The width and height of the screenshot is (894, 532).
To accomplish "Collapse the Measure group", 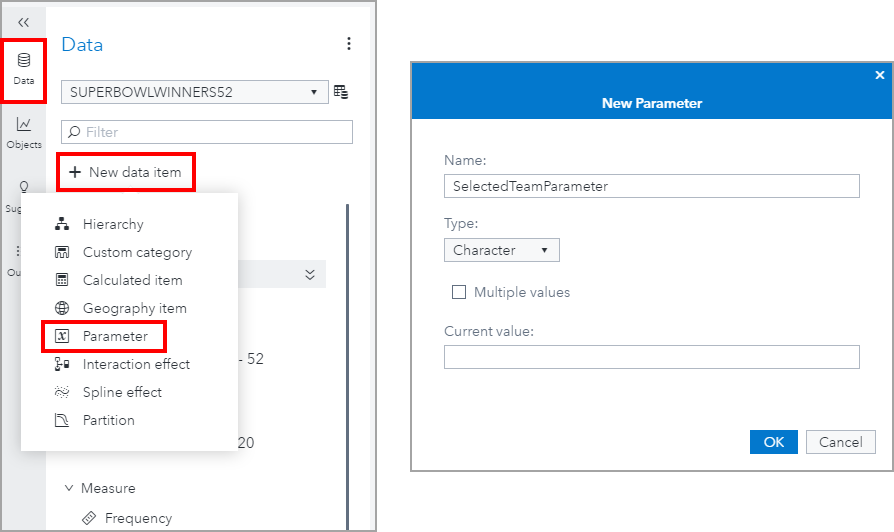I will pos(69,488).
